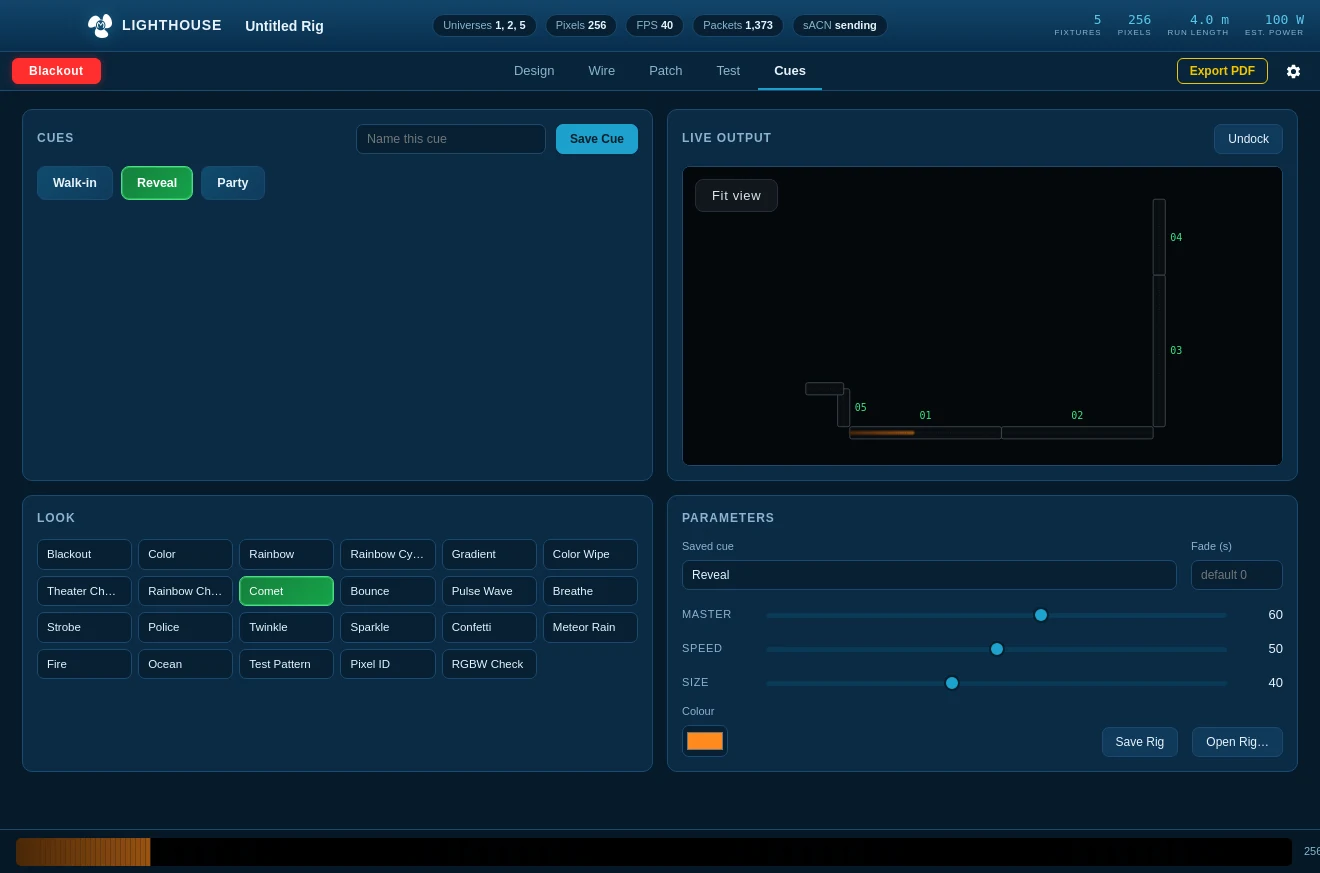
Task: Choose the Blackout look
Action: click(84, 554)
